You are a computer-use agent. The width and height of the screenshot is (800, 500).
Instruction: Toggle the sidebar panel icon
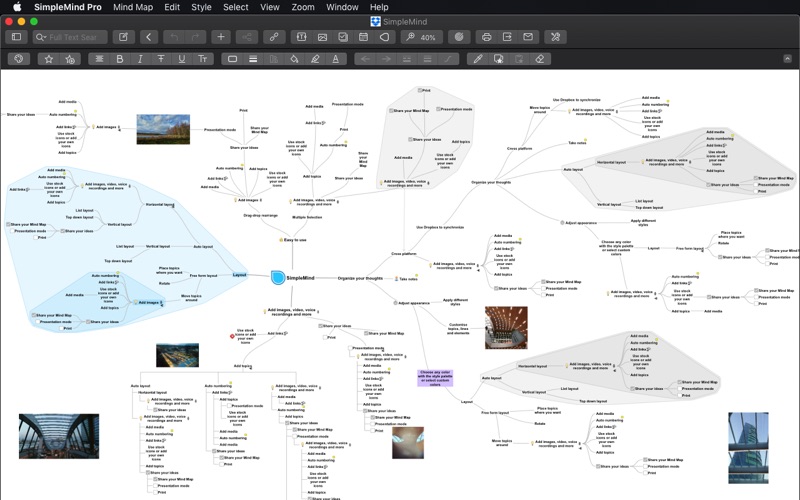tap(16, 37)
